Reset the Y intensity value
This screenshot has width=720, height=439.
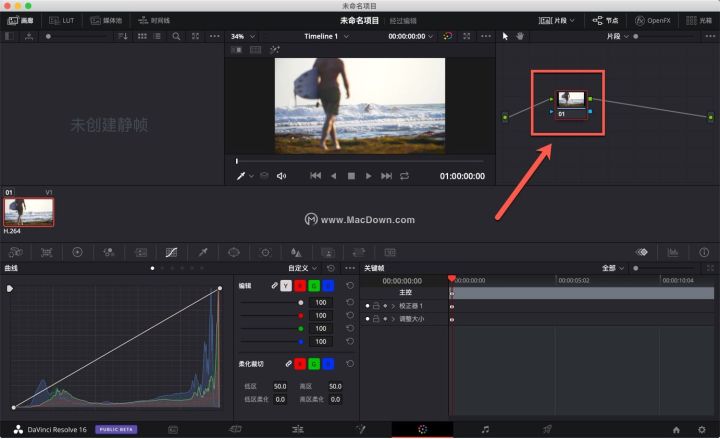tap(350, 302)
